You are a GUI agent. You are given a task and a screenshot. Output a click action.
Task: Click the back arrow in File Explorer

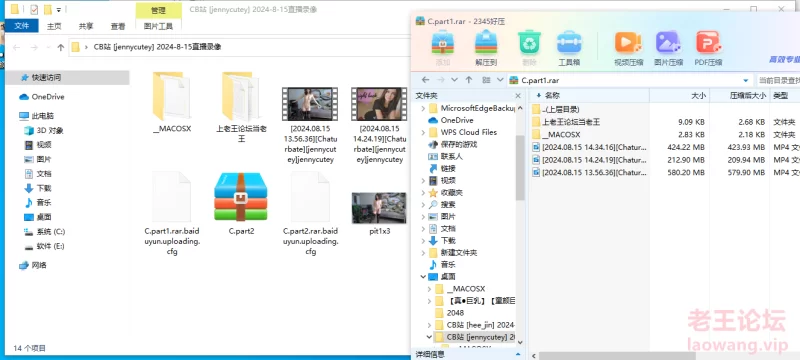[x=16, y=47]
